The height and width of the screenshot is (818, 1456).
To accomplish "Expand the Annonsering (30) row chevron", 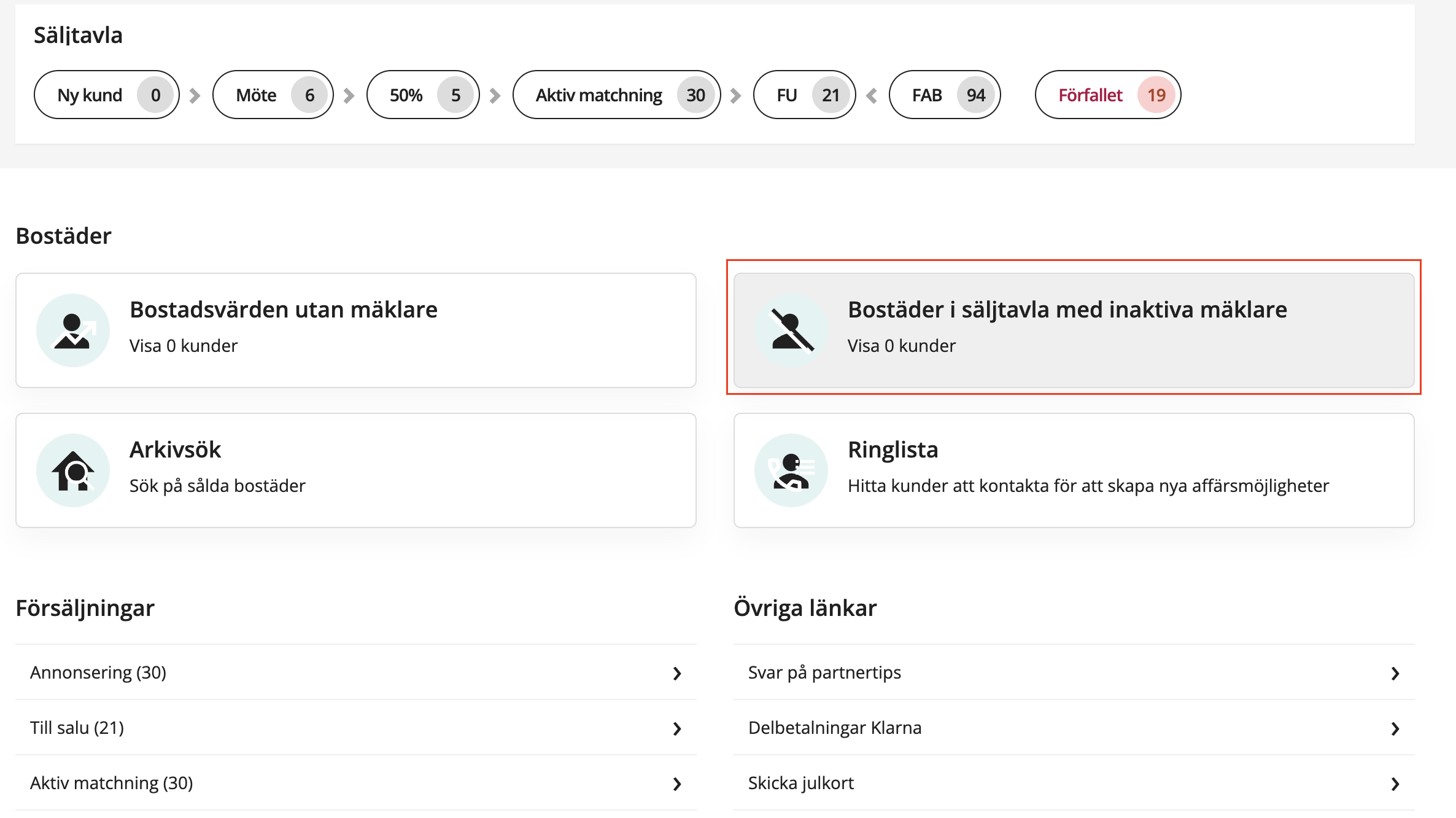I will (x=677, y=673).
